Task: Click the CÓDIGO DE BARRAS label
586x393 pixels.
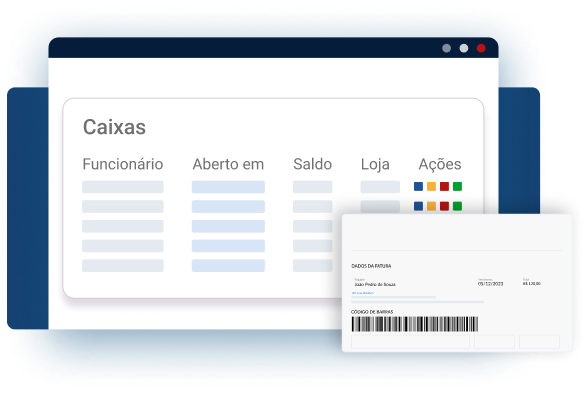Action: tap(372, 312)
